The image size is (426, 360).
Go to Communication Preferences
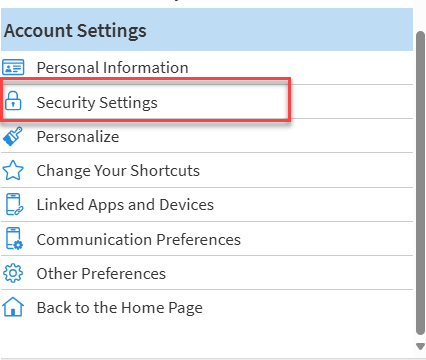point(207,239)
